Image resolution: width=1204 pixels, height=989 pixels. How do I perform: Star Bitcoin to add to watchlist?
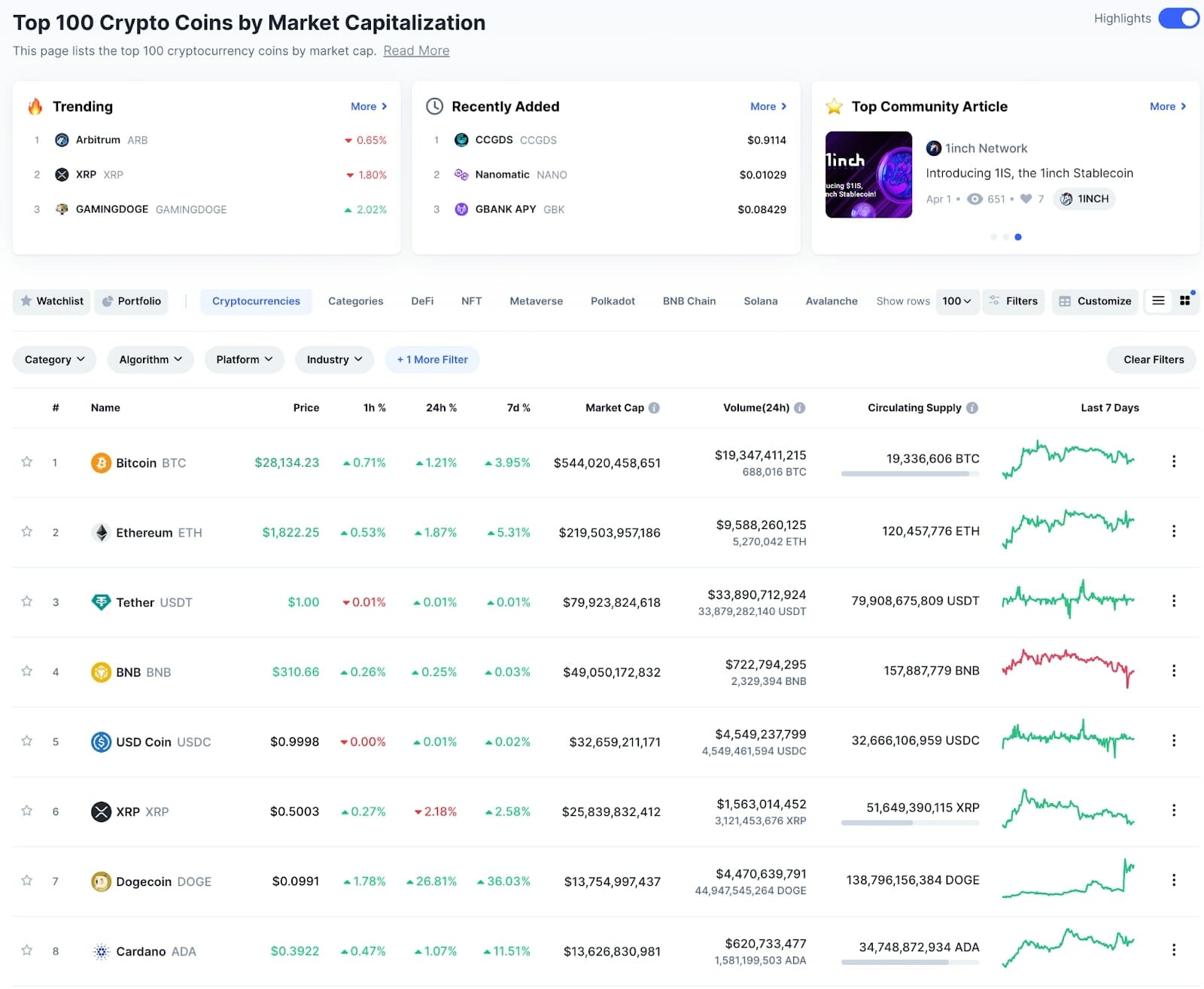[x=27, y=461]
